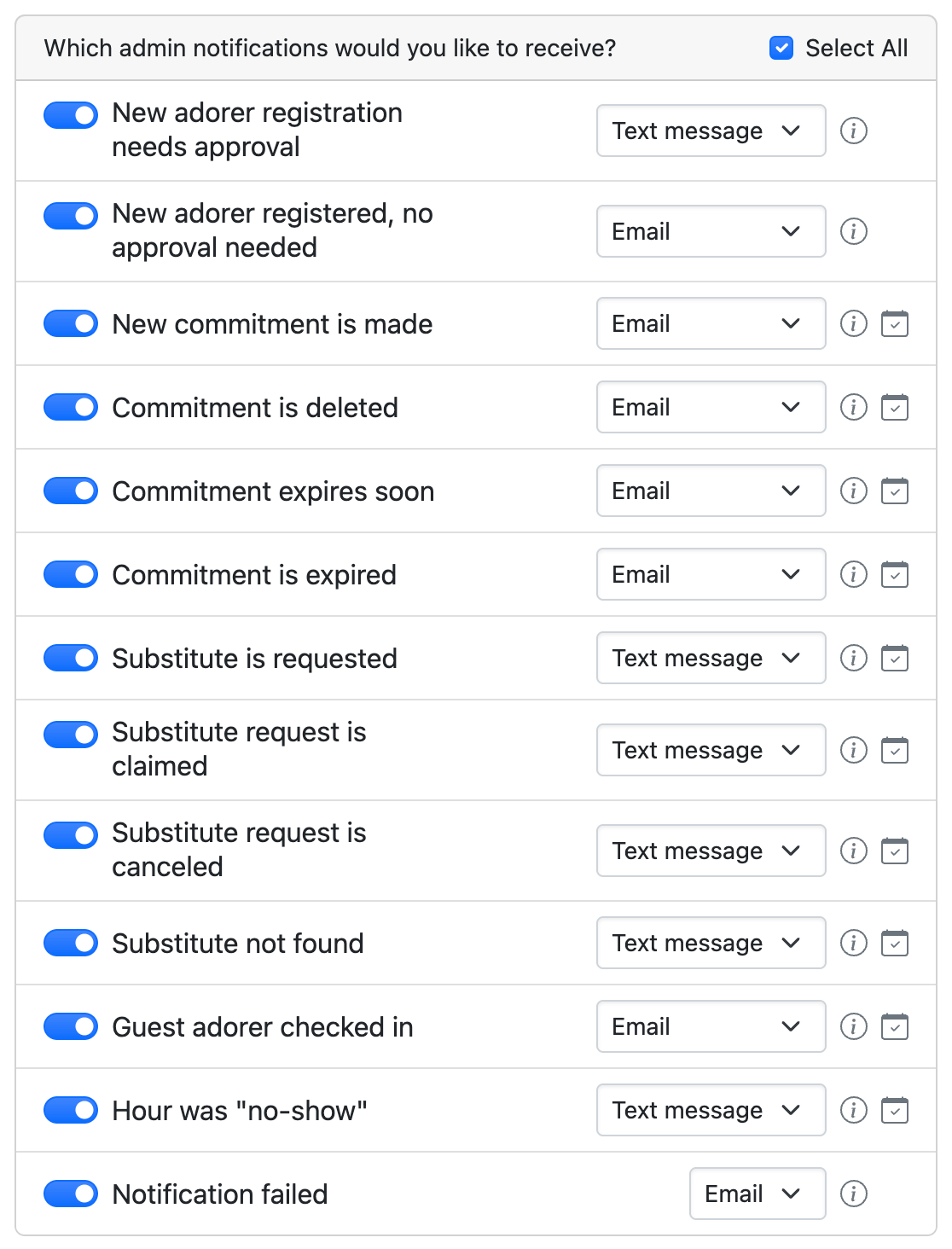Disable the Commitment is expired toggle
Image resolution: width=952 pixels, height=1249 pixels.
point(71,574)
